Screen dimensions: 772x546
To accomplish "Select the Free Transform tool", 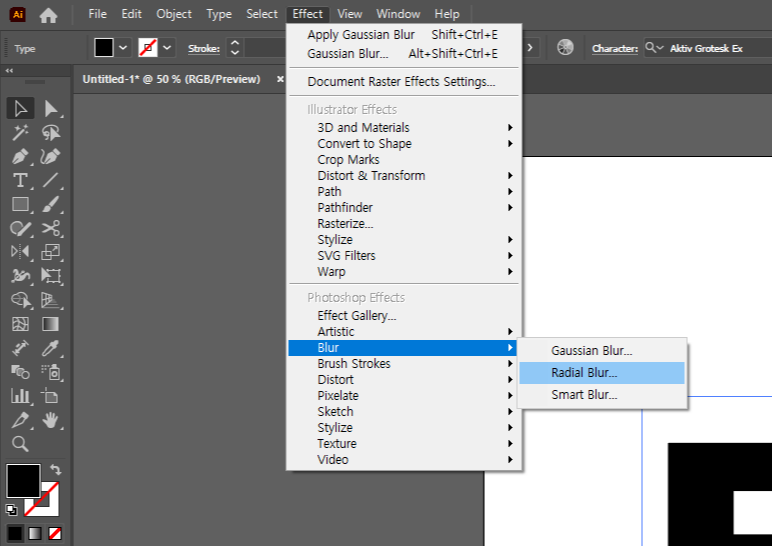I will click(x=51, y=276).
